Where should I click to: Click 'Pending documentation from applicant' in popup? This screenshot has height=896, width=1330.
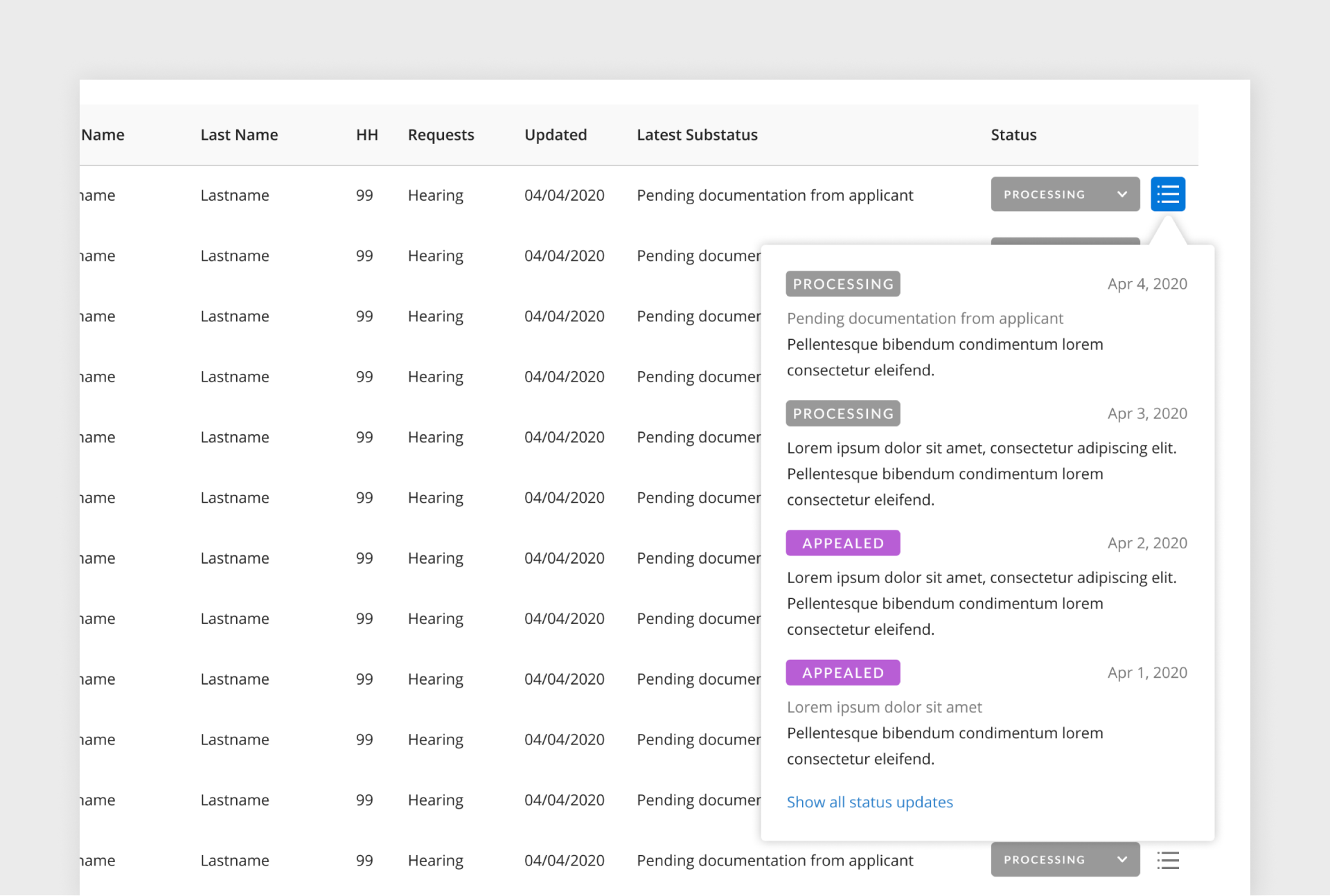click(925, 319)
